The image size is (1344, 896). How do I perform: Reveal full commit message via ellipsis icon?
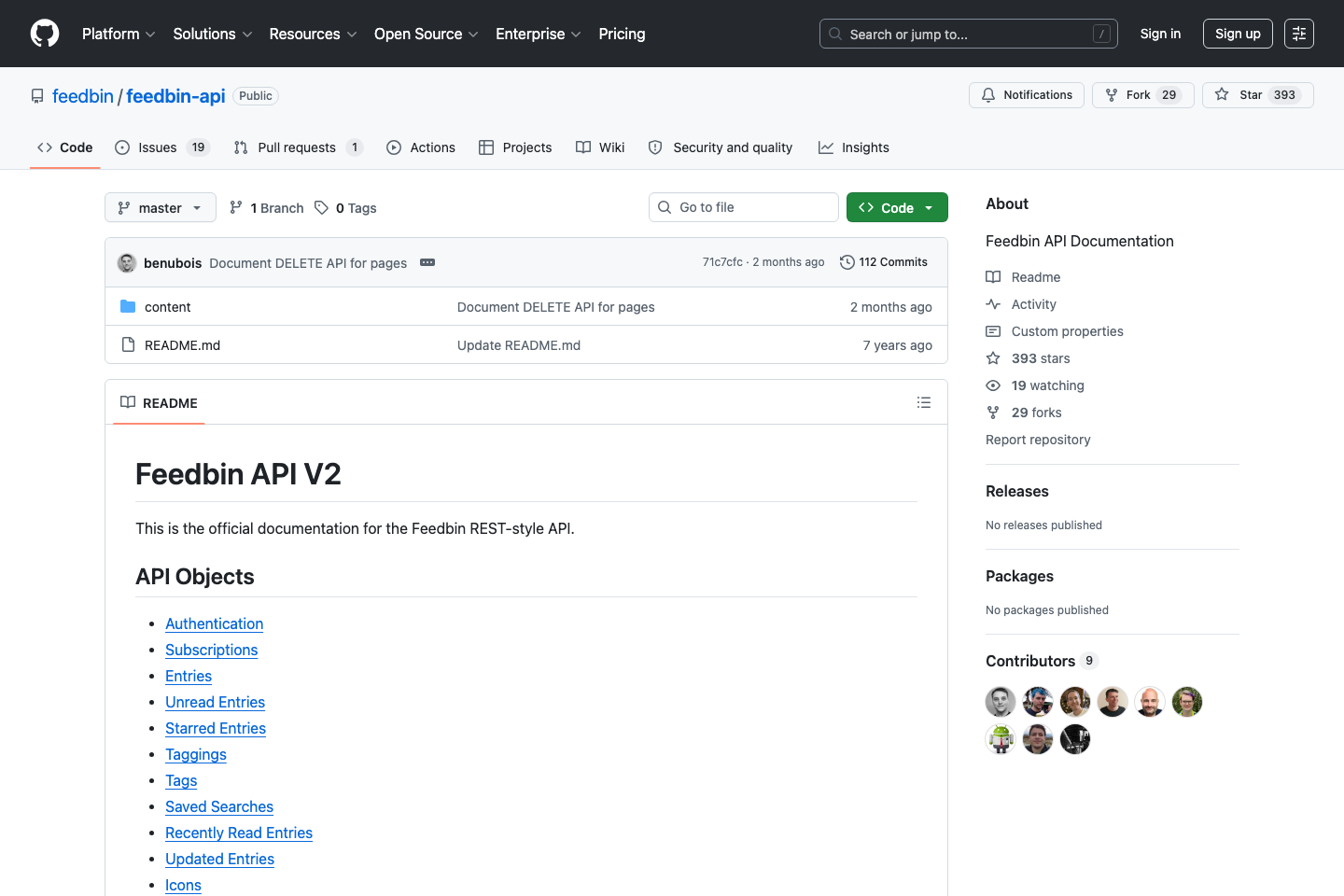click(x=427, y=262)
